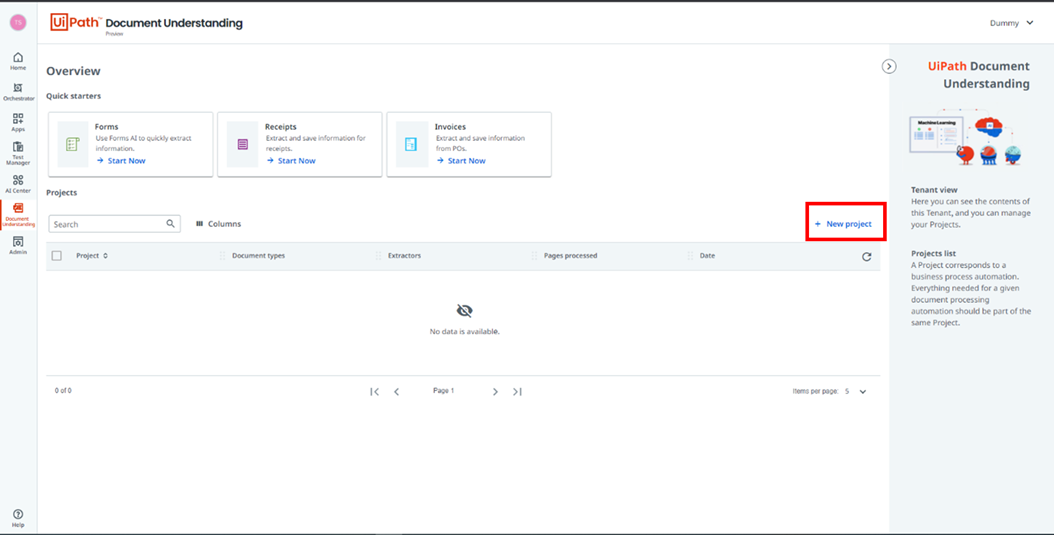Start Now on the Forms card

click(x=121, y=161)
